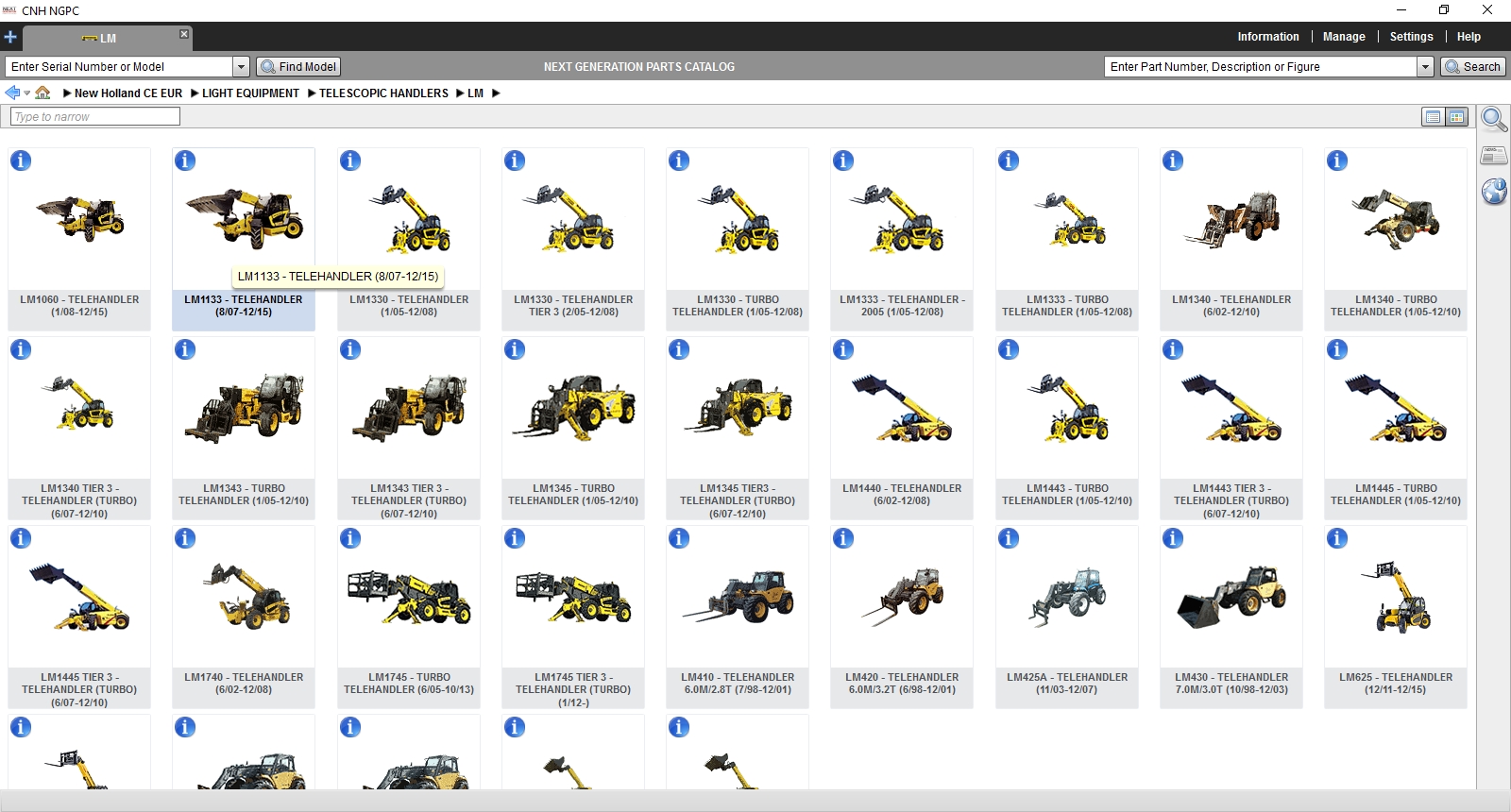Click info icon on LM1330 Turbo card
The image size is (1511, 812).
679,161
